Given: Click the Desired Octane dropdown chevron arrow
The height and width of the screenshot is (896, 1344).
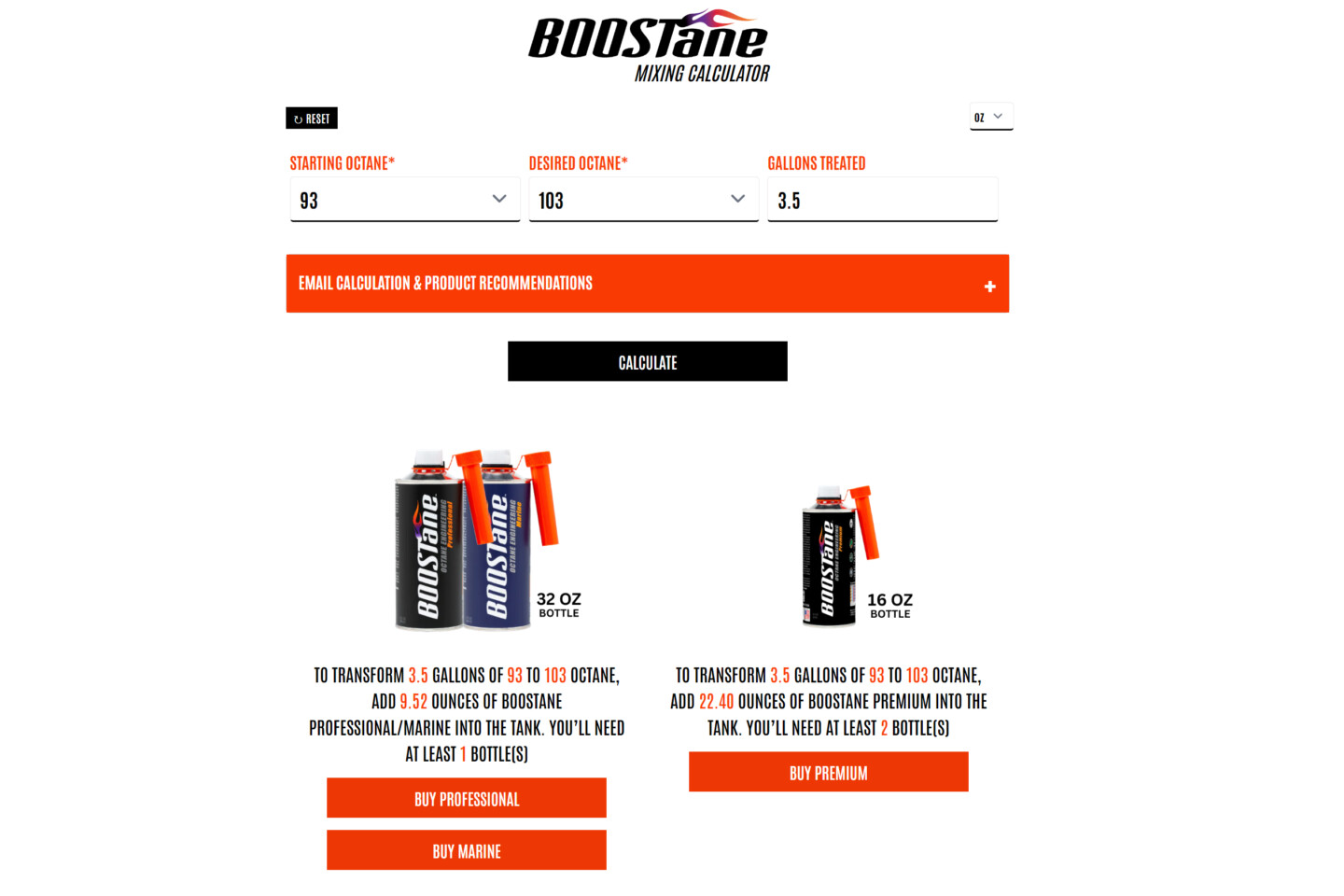Looking at the screenshot, I should pos(738,199).
